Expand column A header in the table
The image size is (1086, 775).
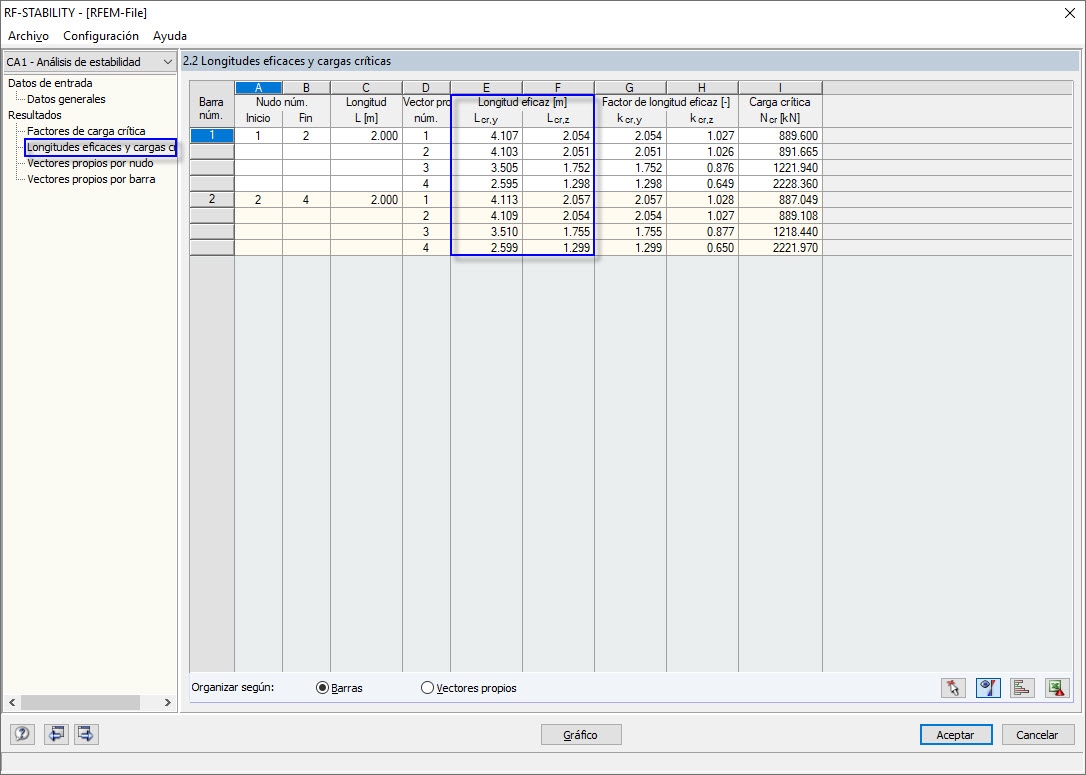[x=258, y=87]
